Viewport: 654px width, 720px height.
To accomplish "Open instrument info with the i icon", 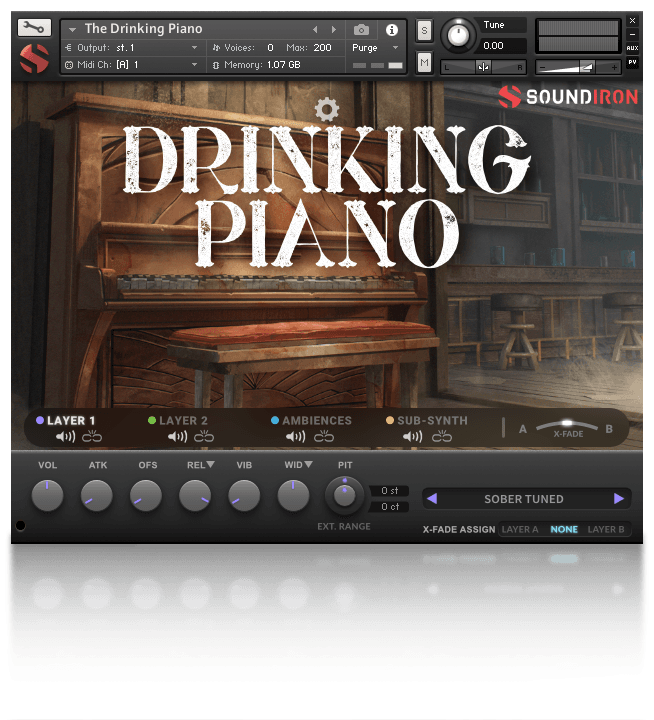I will [x=392, y=30].
